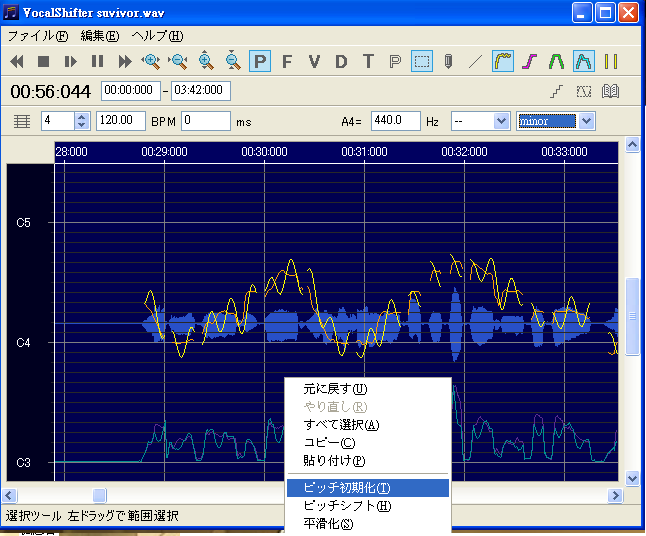Open the 編集 menu
Image resolution: width=646 pixels, height=536 pixels.
[x=100, y=36]
